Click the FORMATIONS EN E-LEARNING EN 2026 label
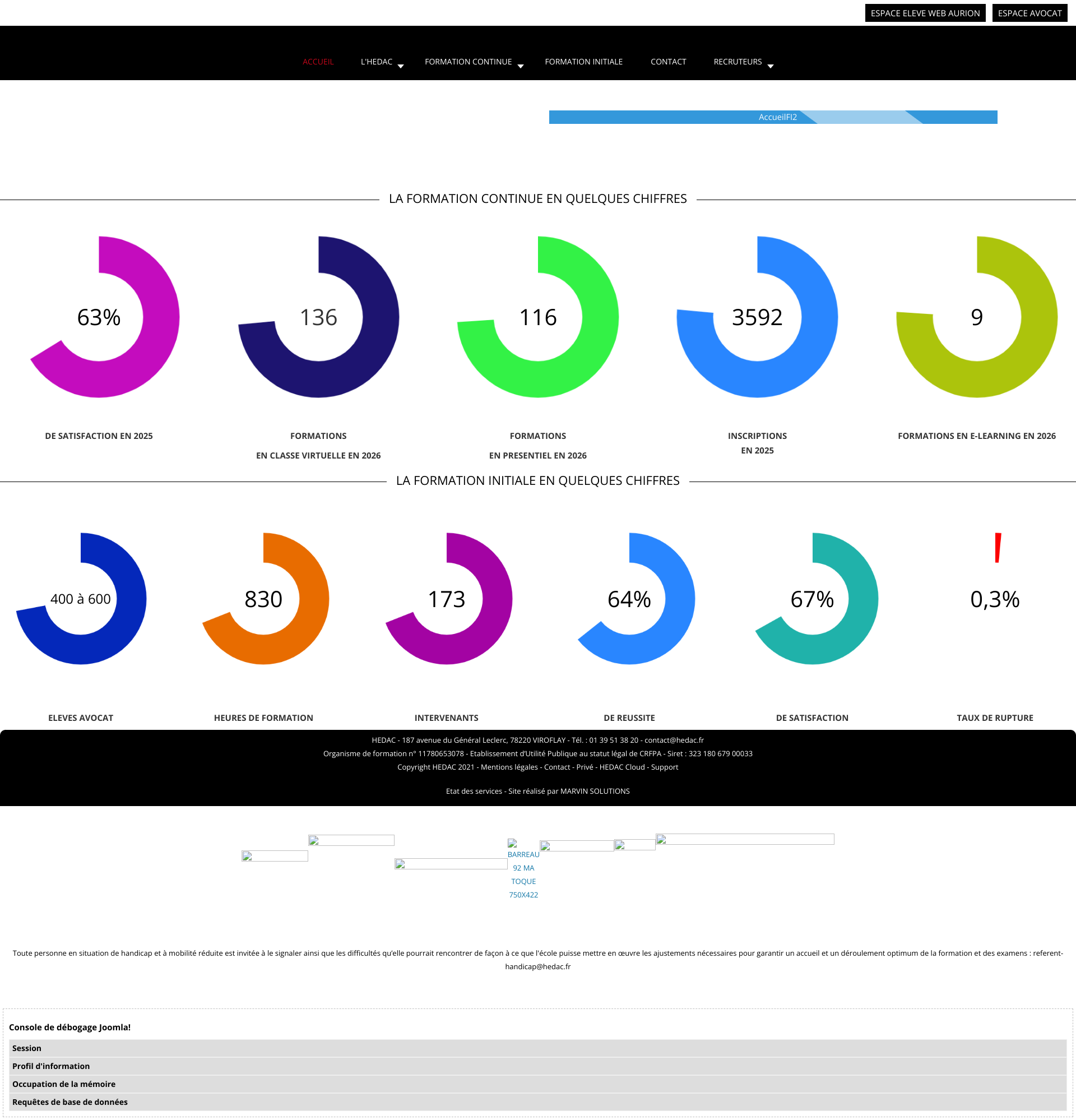 pyautogui.click(x=977, y=436)
